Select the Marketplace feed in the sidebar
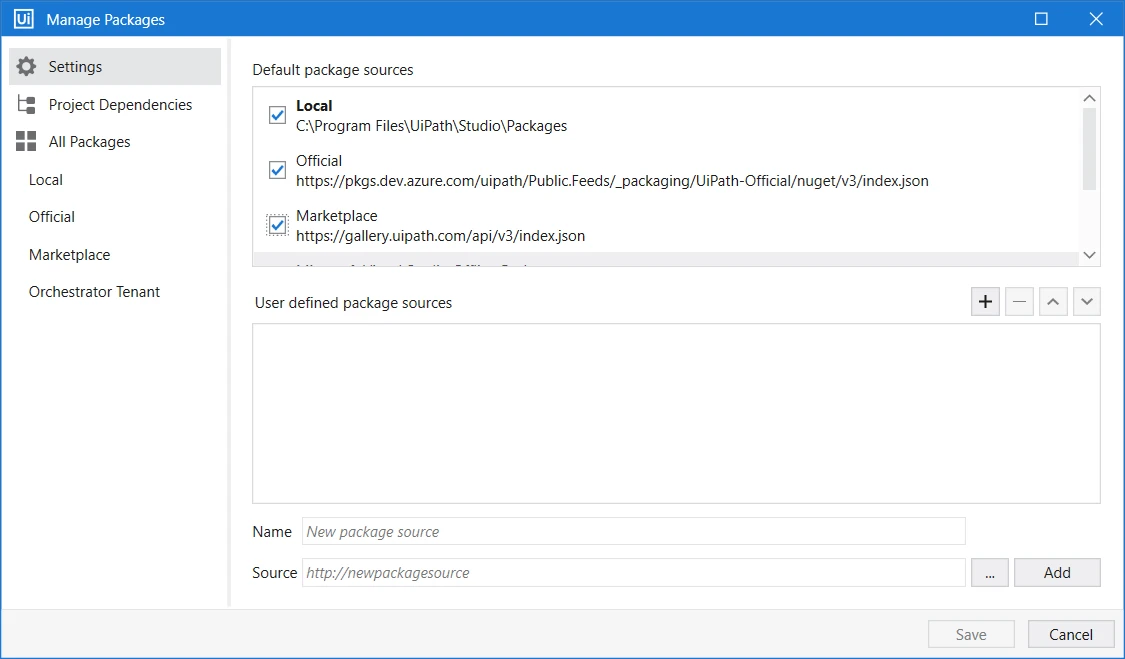 (70, 255)
